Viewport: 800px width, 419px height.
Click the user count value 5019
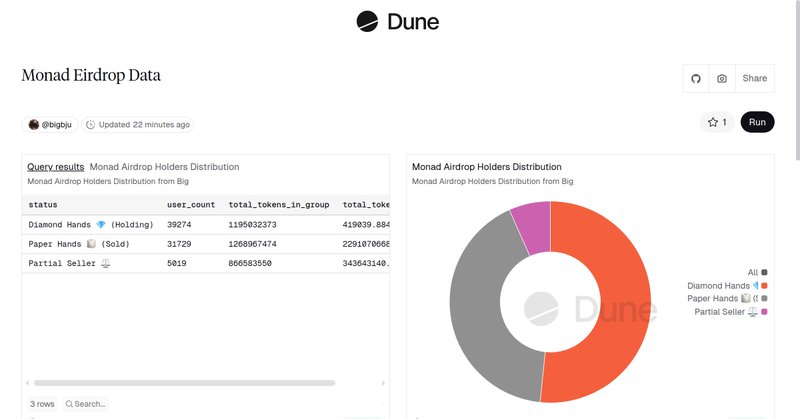click(177, 263)
